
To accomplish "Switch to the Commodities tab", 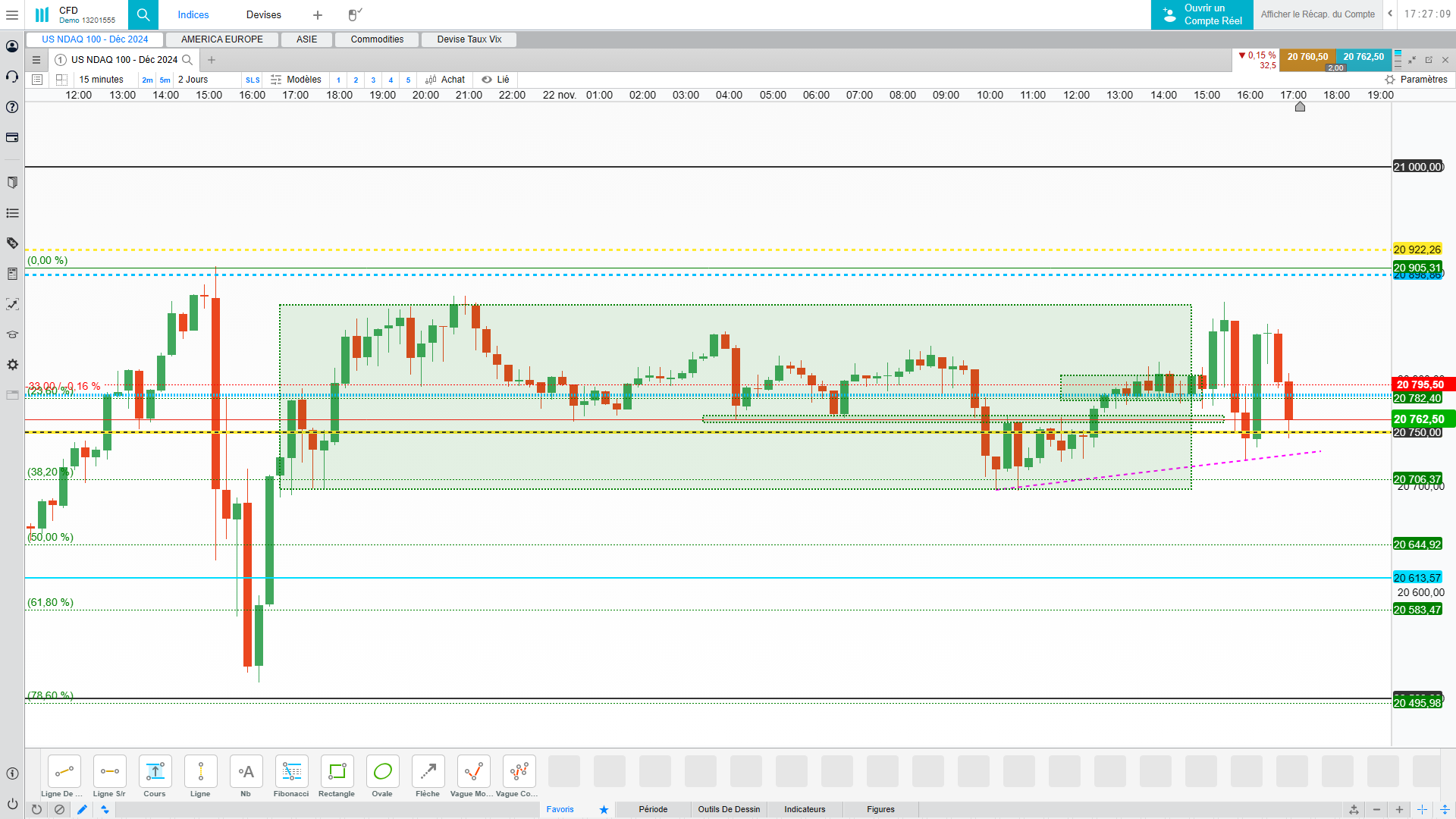I will pos(377,39).
